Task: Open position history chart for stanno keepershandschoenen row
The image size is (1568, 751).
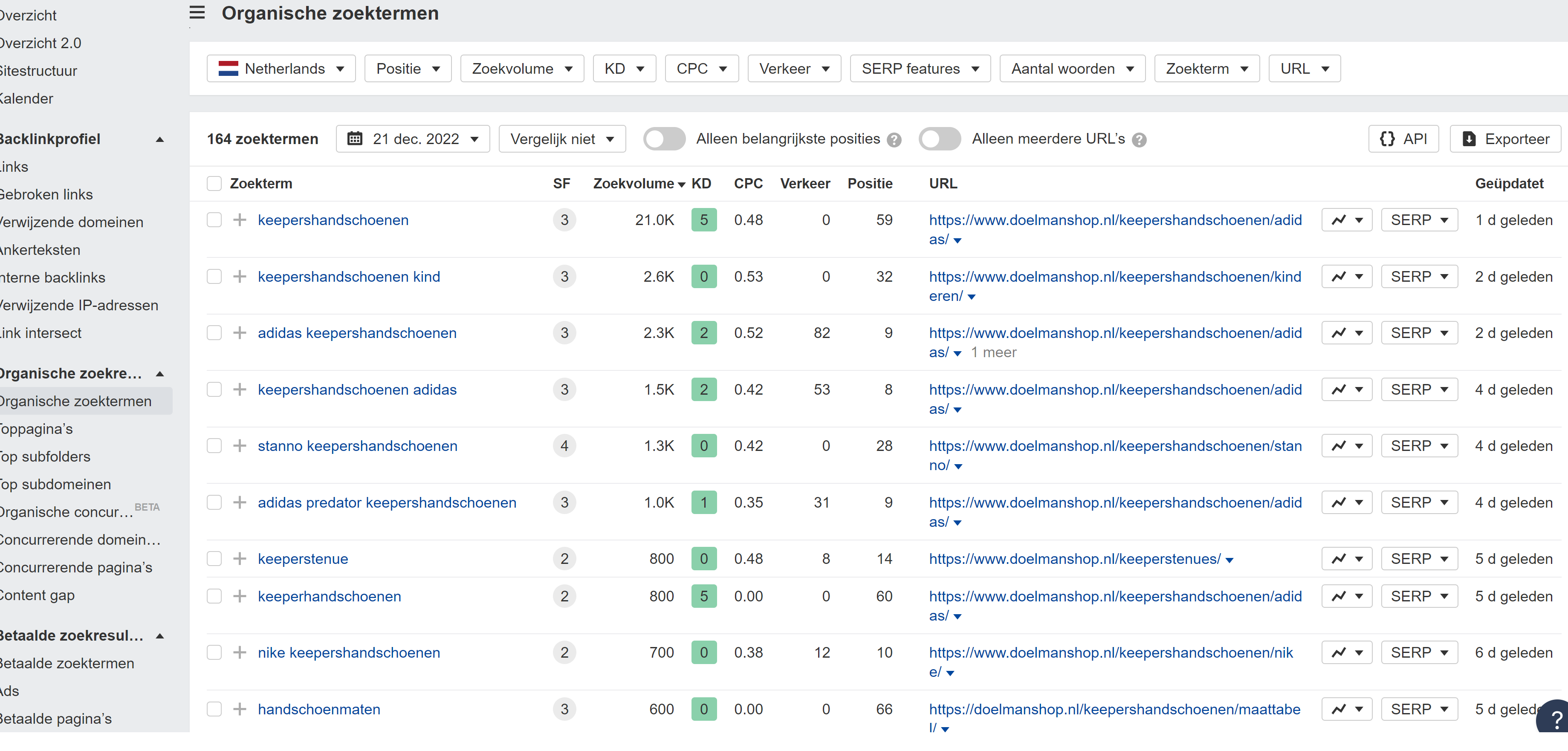Action: click(x=1346, y=445)
